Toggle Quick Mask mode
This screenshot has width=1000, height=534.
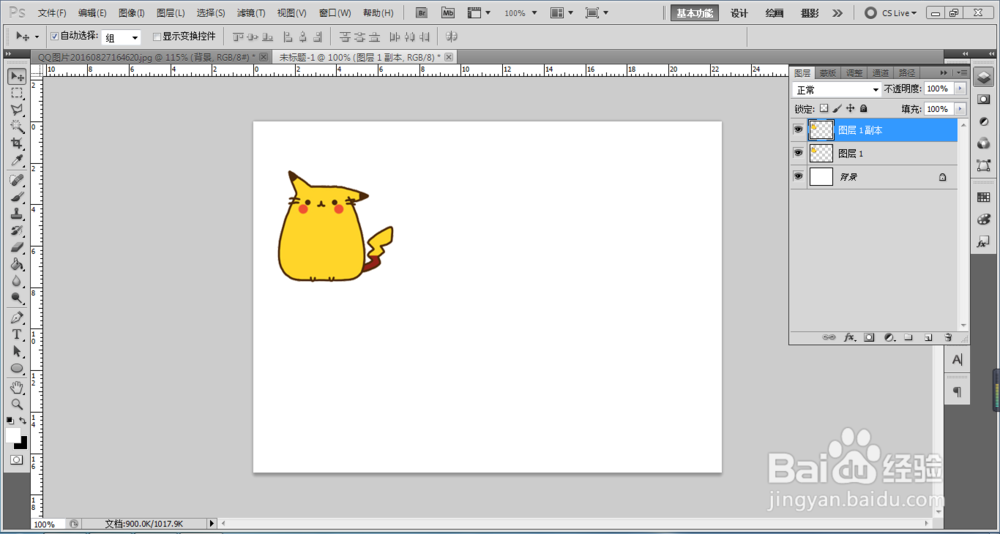click(x=17, y=459)
